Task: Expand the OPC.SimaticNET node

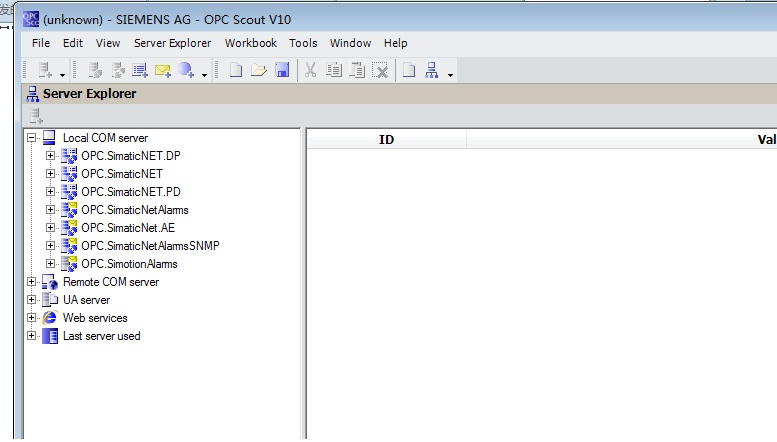Action: click(x=50, y=173)
